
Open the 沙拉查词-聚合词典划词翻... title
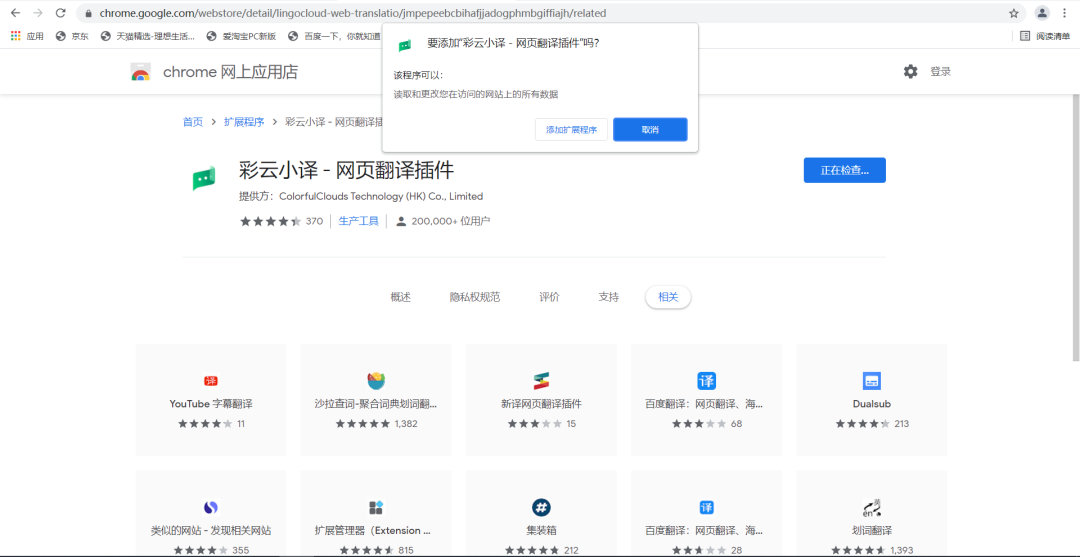click(376, 403)
